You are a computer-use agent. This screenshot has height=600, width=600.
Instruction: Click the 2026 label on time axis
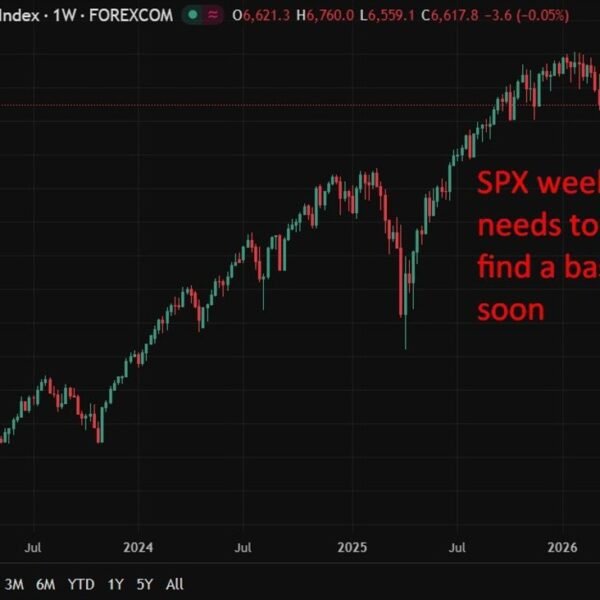[x=562, y=547]
